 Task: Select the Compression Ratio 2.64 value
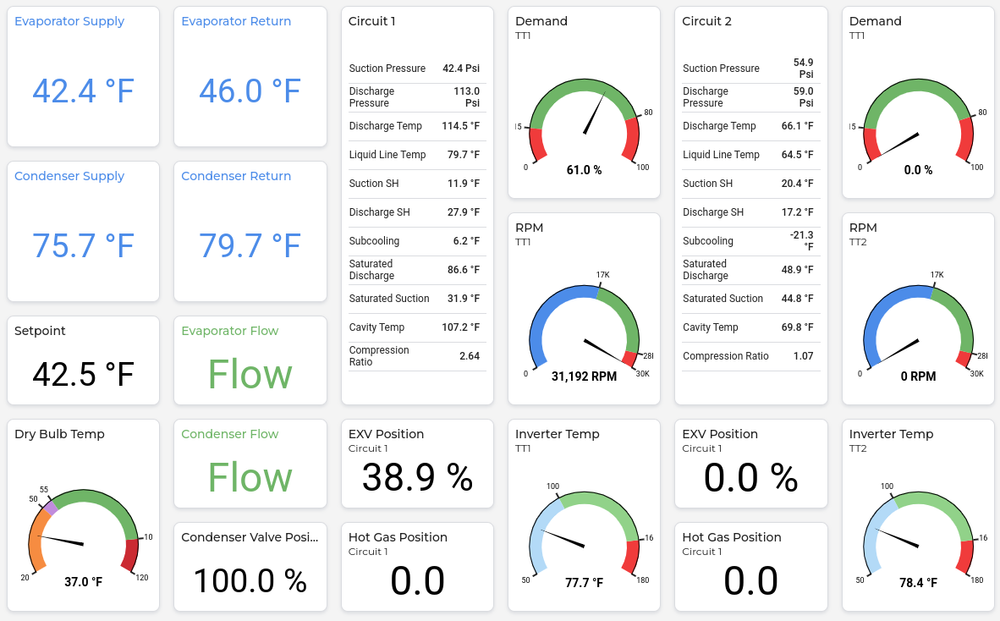click(470, 356)
